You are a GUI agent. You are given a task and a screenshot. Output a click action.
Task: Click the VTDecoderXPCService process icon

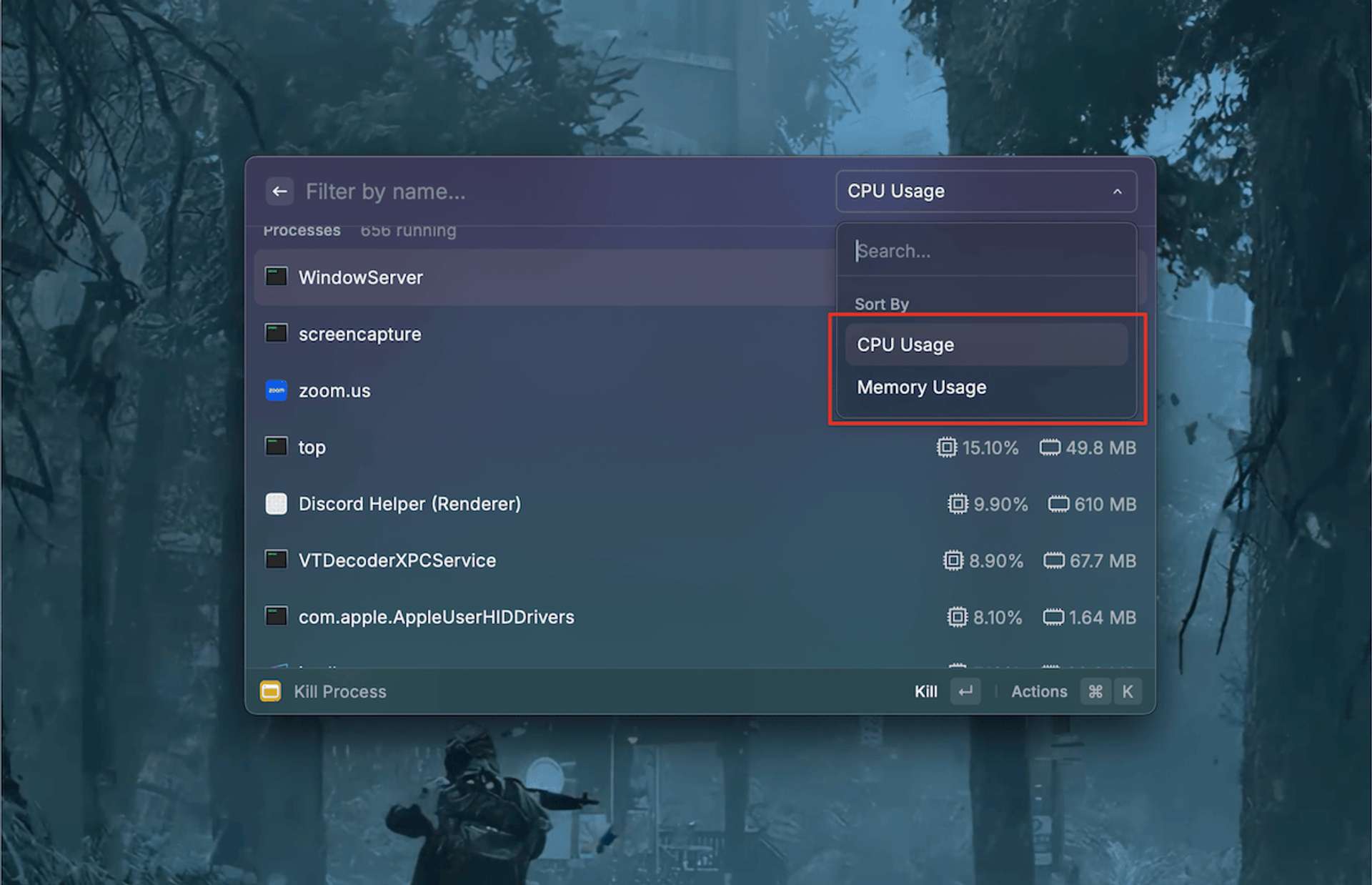(277, 560)
